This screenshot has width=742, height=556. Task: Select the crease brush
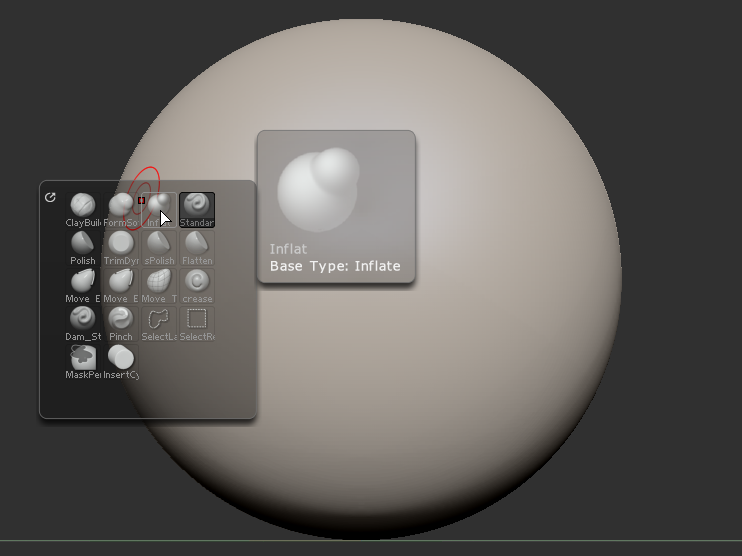click(x=197, y=286)
